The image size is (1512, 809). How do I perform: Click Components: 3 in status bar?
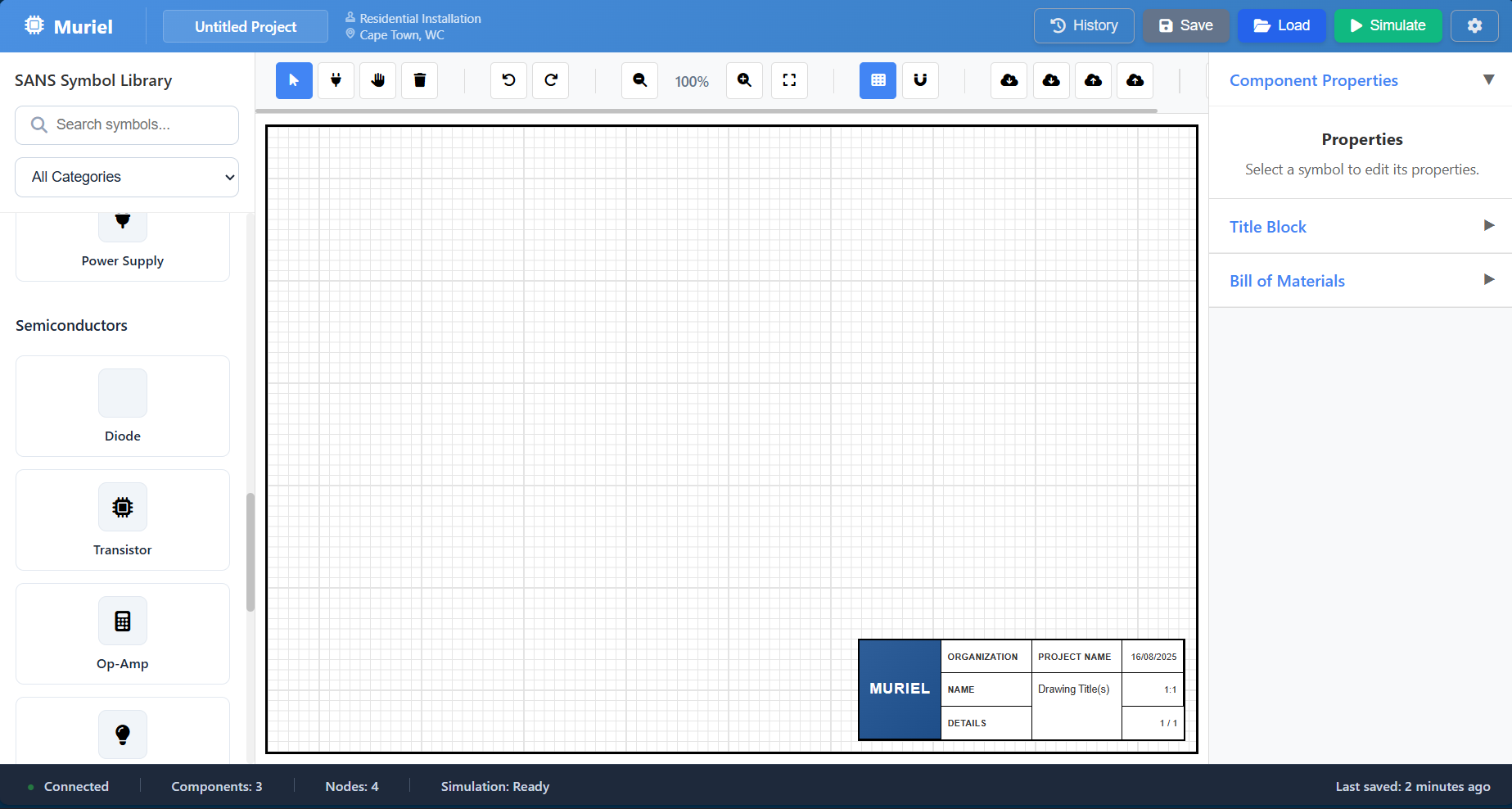[217, 786]
